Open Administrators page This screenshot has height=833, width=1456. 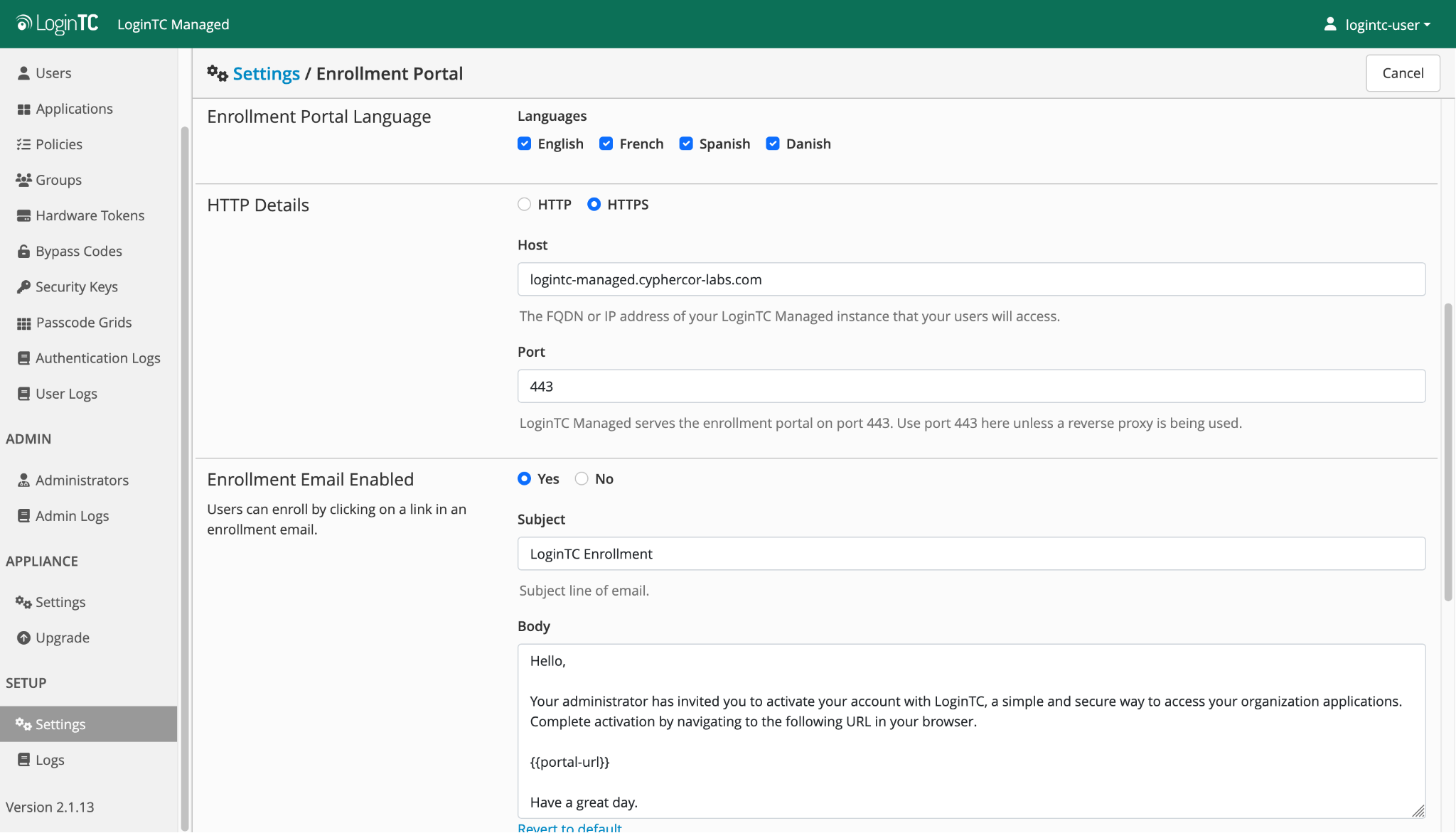82,480
